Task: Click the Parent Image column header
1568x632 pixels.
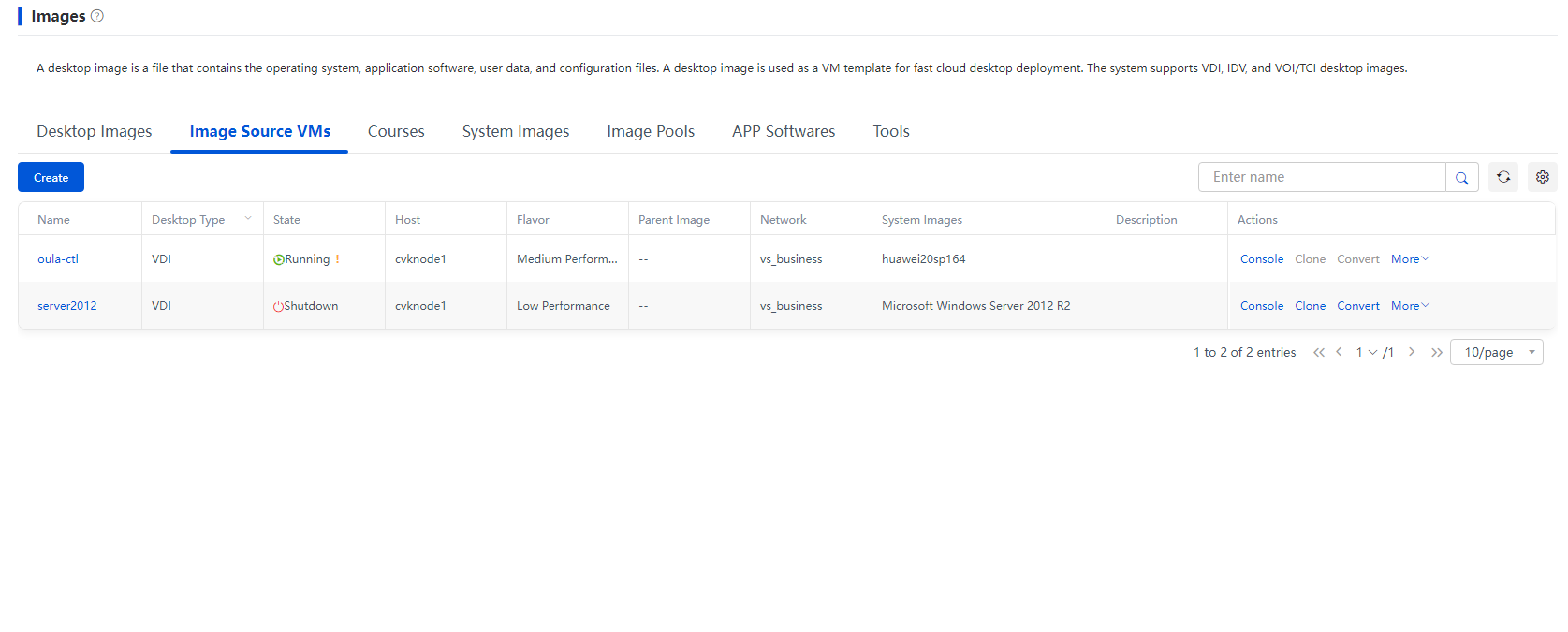Action: click(674, 220)
